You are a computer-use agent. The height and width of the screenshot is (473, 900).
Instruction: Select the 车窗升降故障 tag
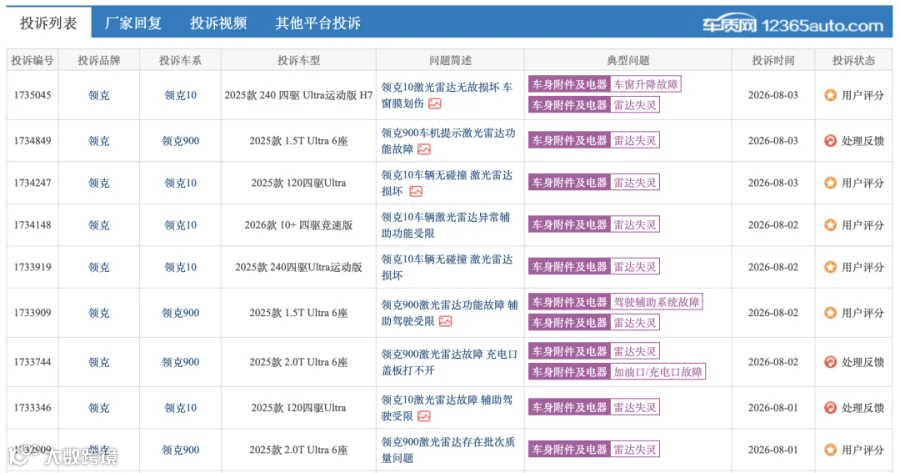[646, 84]
